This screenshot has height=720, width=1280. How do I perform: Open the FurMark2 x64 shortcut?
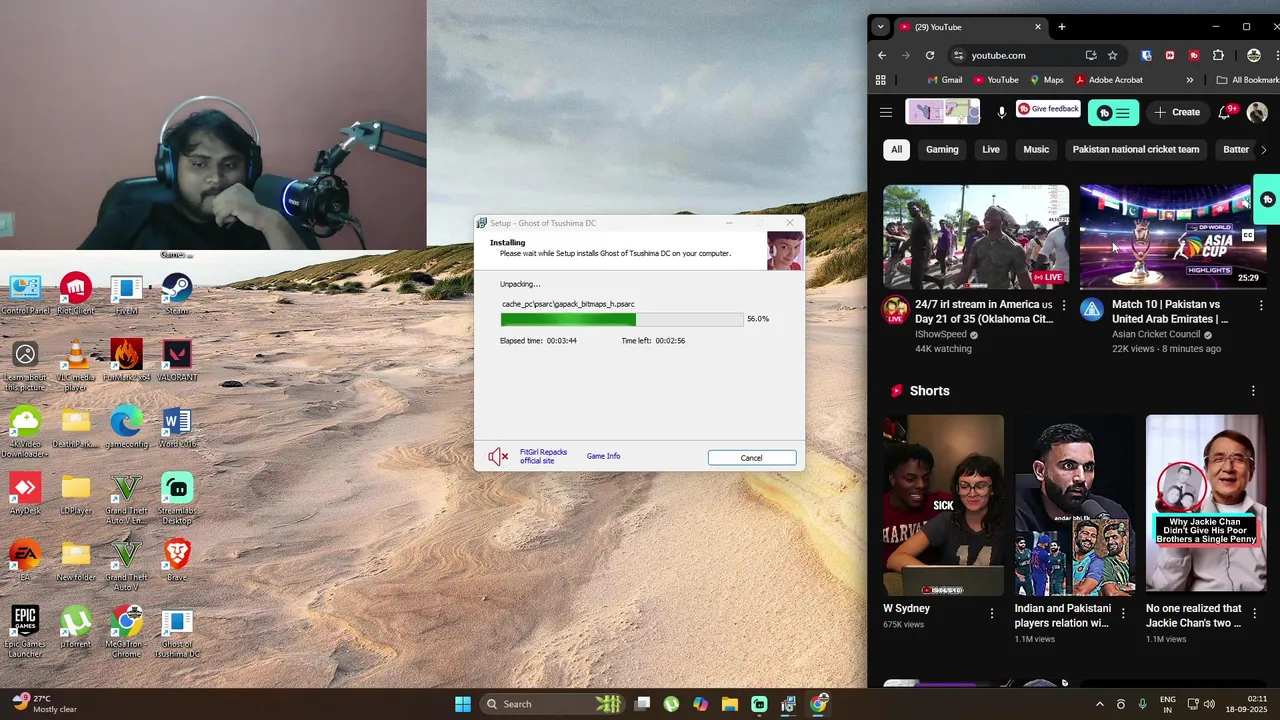click(126, 361)
